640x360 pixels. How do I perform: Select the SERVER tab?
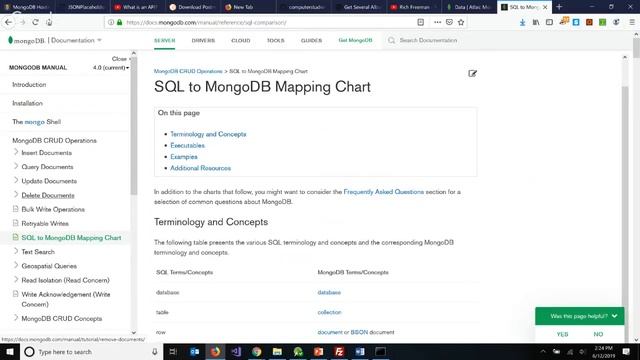pyautogui.click(x=164, y=40)
